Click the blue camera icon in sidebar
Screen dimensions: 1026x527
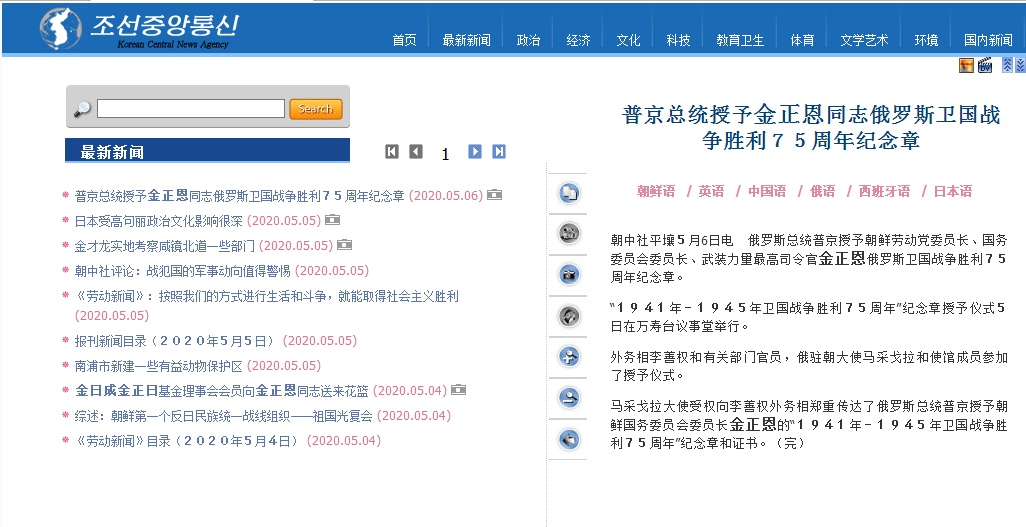click(569, 274)
